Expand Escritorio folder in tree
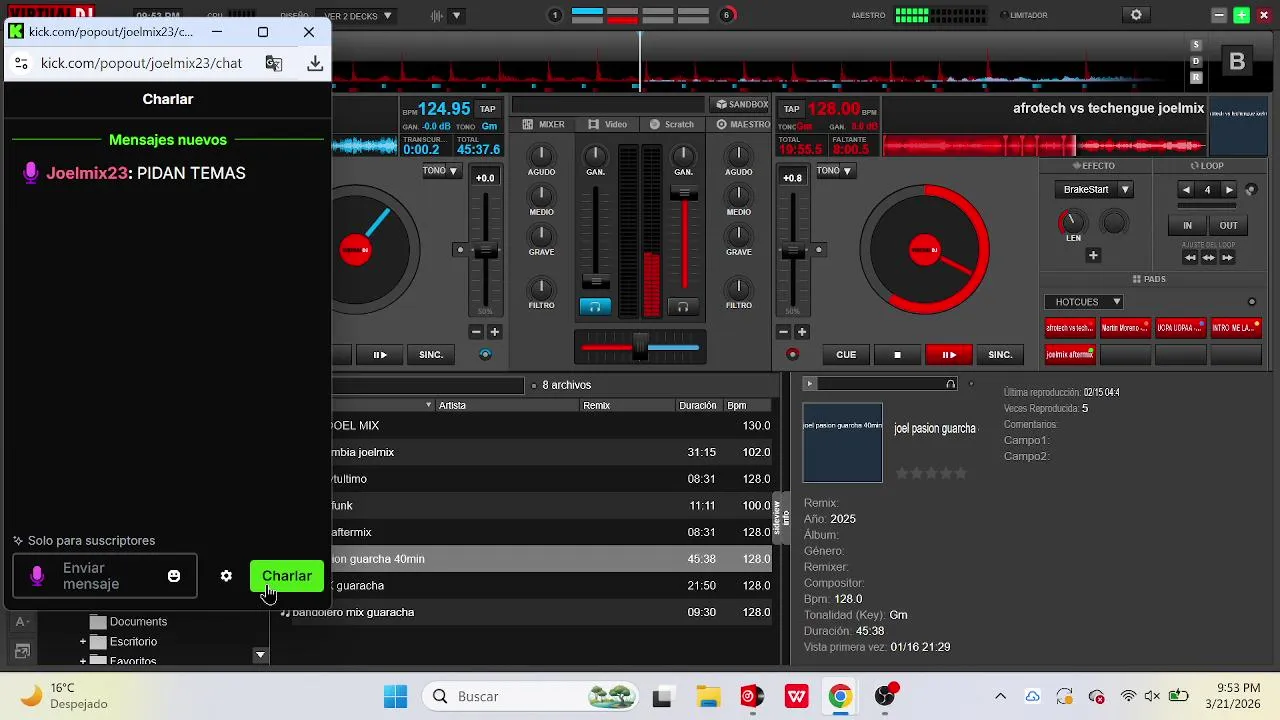Viewport: 1280px width, 720px height. (83, 642)
